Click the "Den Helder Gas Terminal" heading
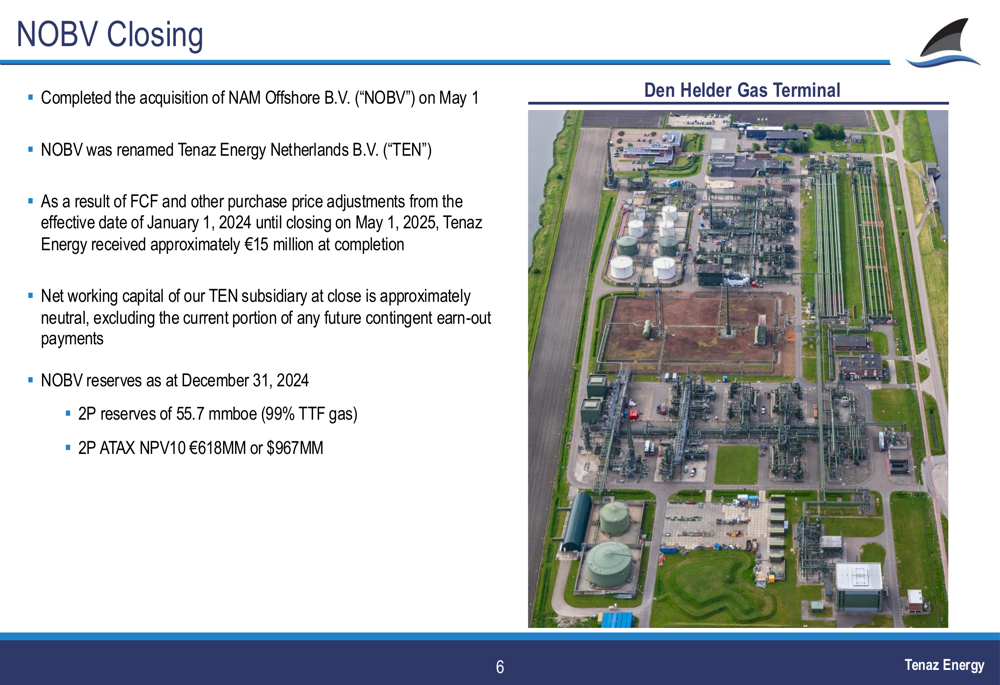 pos(742,90)
